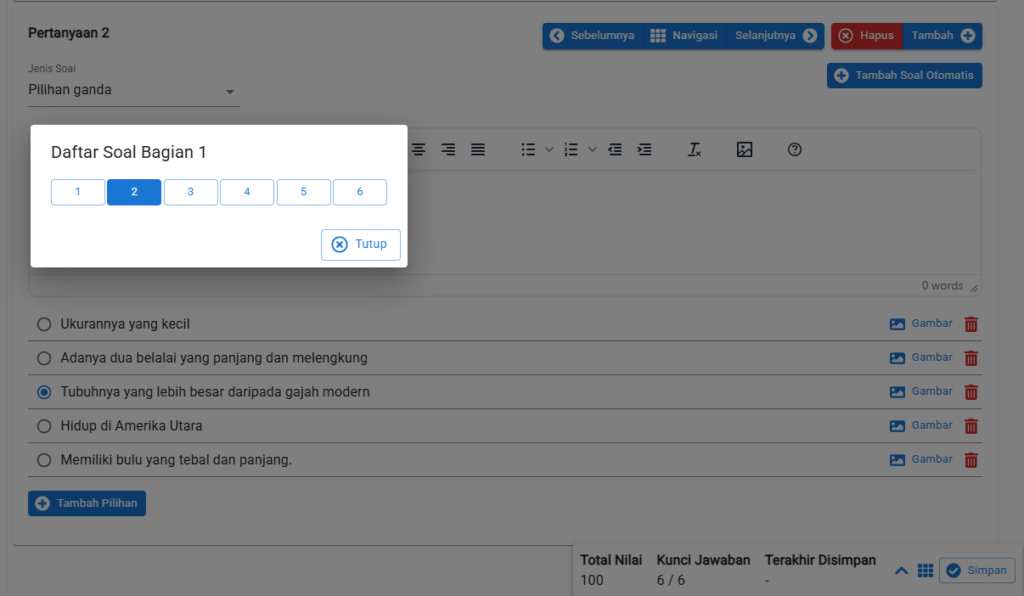Click Tambah Pilihan button
This screenshot has width=1024, height=596.
click(x=87, y=503)
